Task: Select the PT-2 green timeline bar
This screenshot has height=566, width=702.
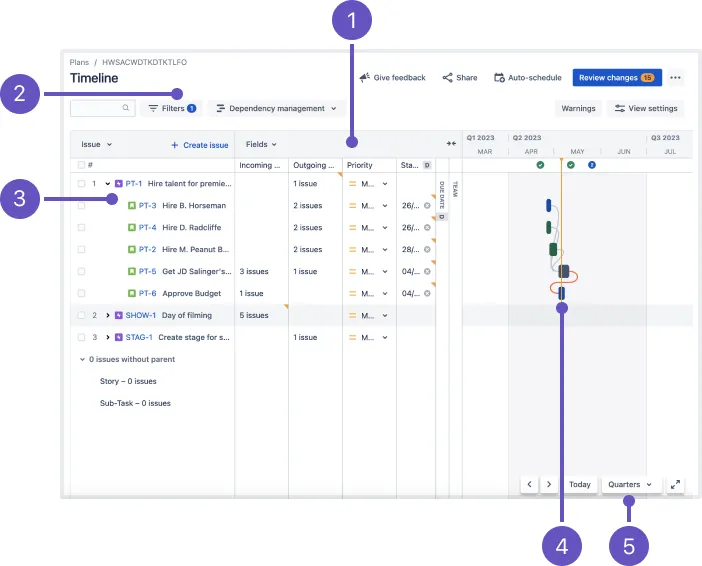Action: point(553,249)
